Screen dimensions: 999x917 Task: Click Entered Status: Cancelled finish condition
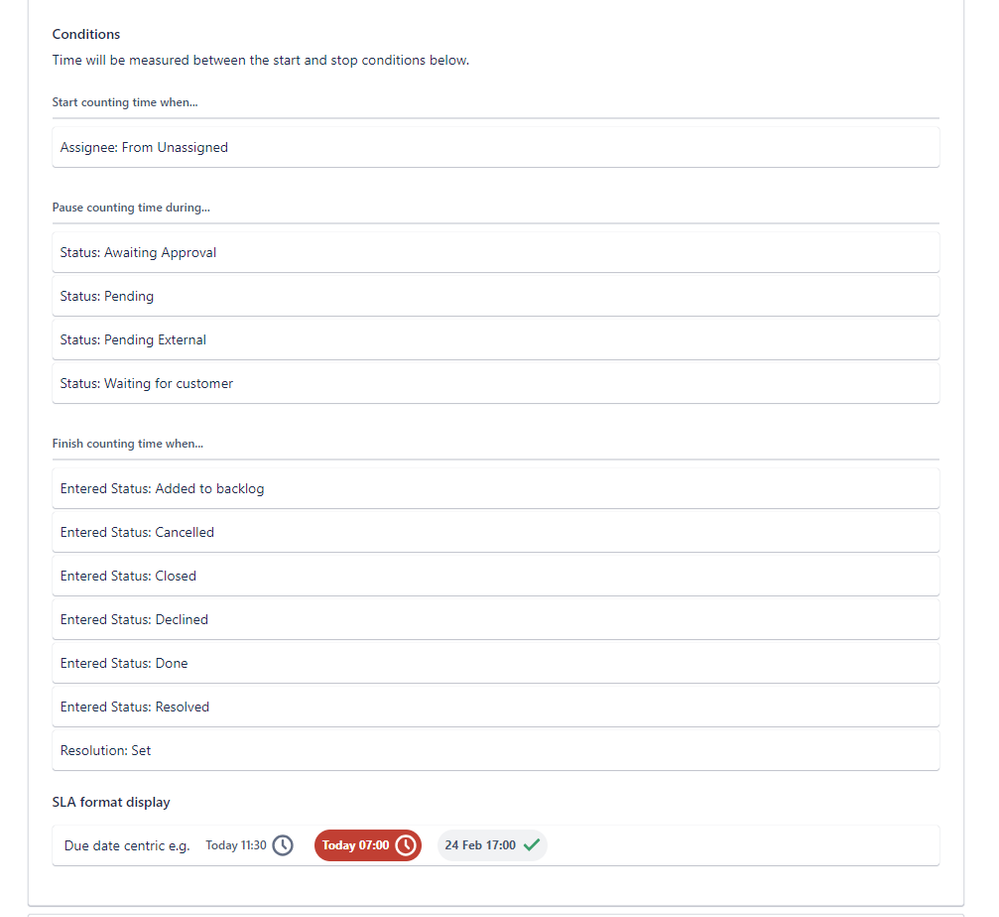tap(496, 531)
